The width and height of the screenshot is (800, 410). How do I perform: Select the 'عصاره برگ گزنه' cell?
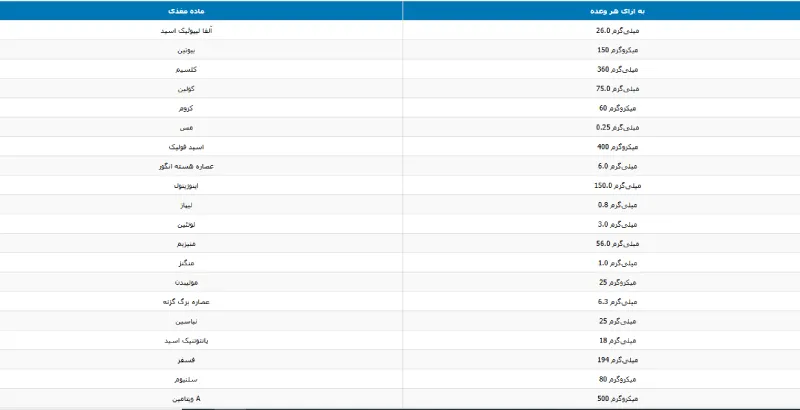pos(186,302)
